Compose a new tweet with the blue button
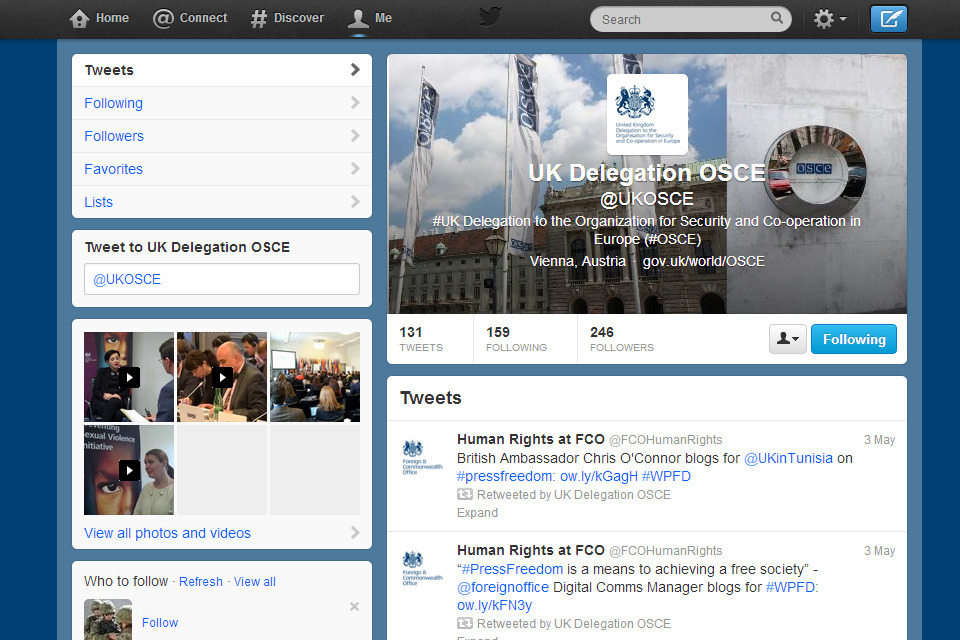The height and width of the screenshot is (640, 960). tap(888, 18)
